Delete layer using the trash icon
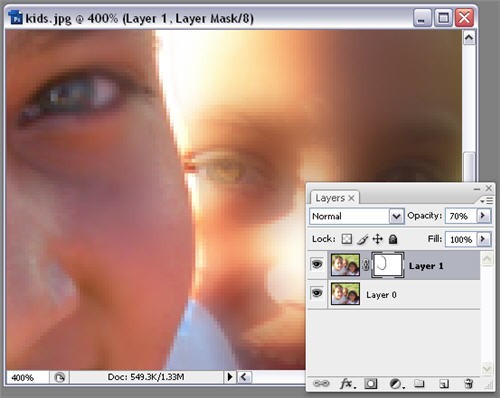The width and height of the screenshot is (500, 398). pos(469,384)
